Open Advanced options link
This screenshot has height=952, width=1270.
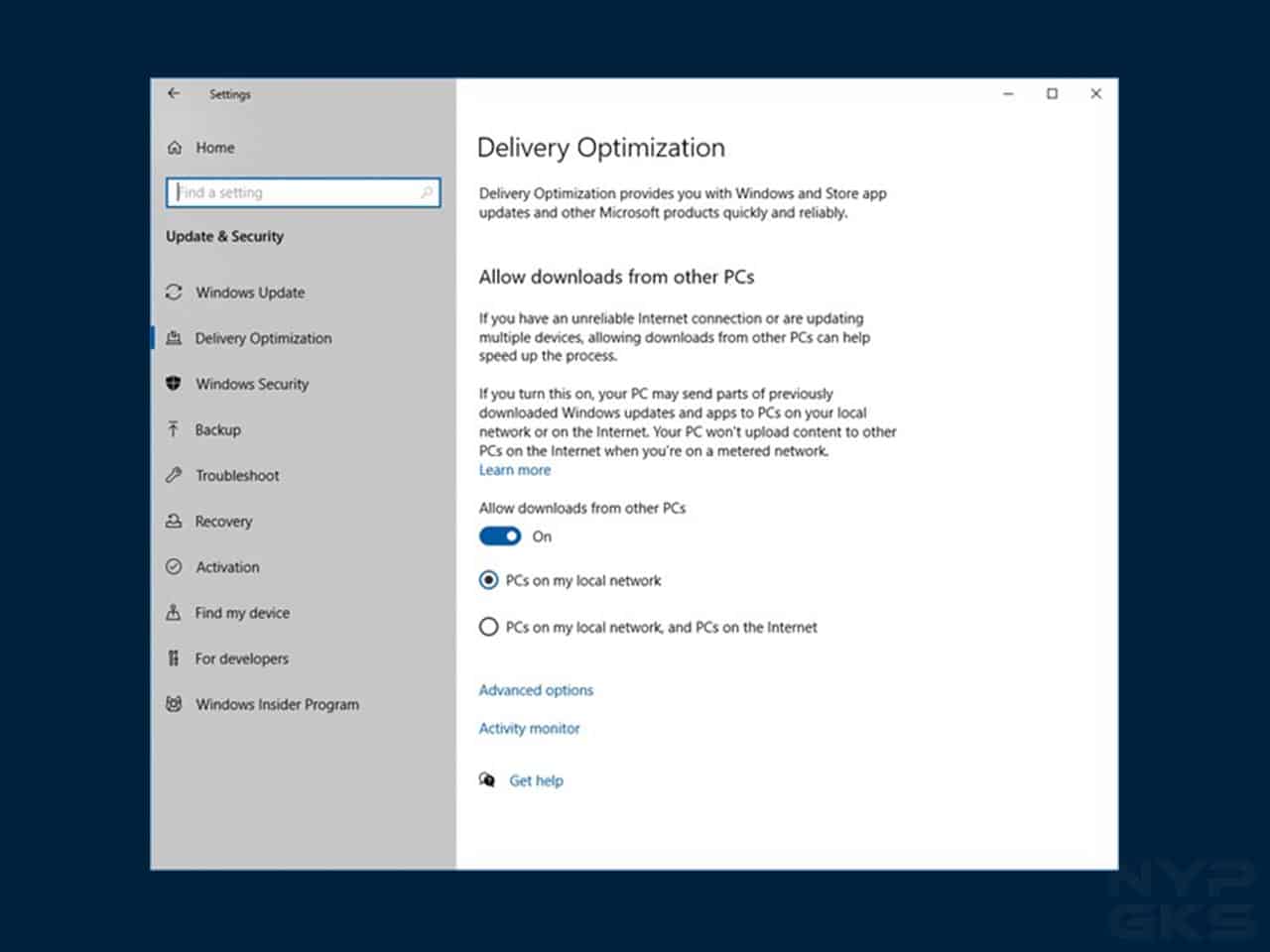[x=536, y=690]
